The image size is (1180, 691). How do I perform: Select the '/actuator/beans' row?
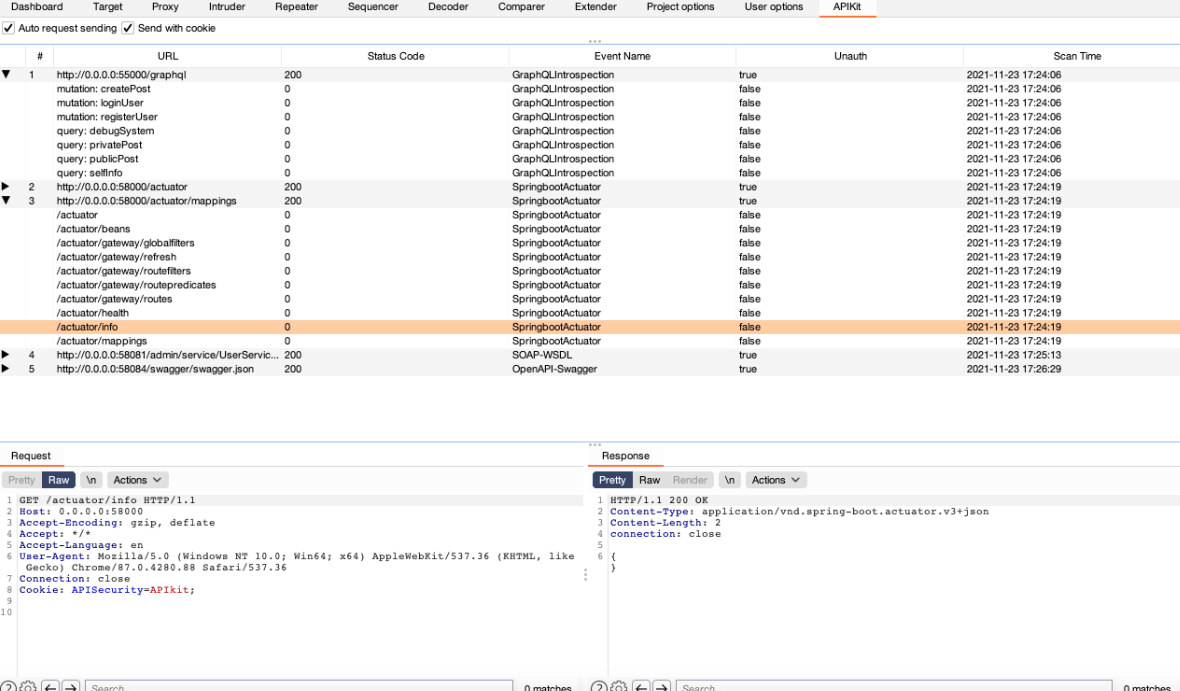click(590, 229)
